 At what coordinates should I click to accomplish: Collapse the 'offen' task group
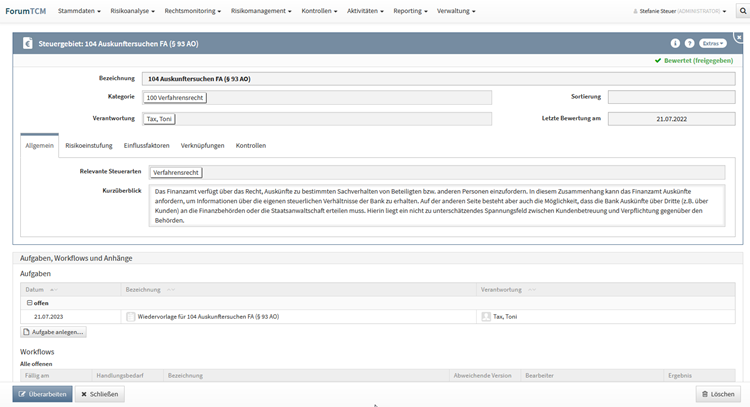point(29,302)
